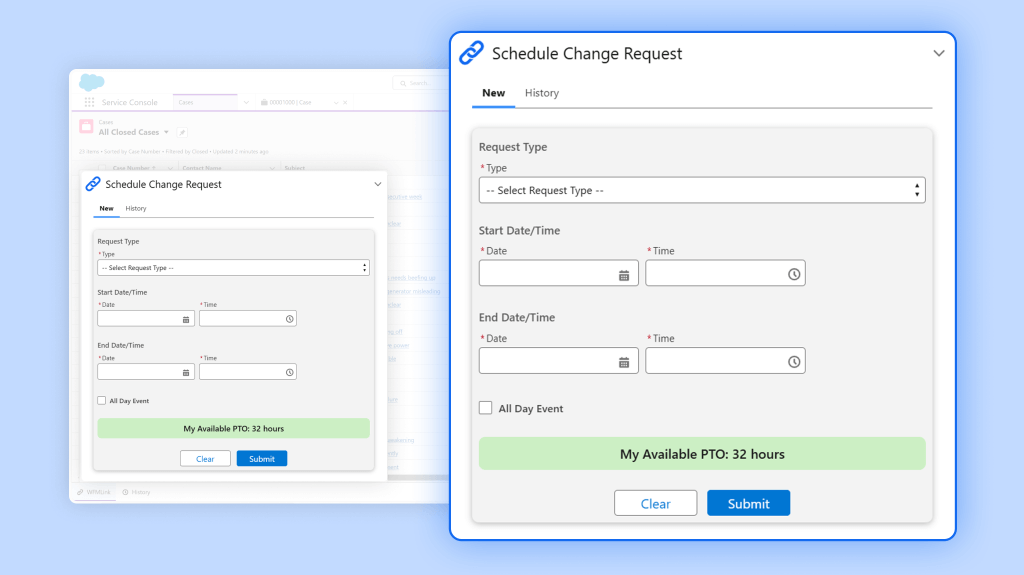
Task: Expand the All Closed Cases list view dropdown
Action: click(166, 132)
